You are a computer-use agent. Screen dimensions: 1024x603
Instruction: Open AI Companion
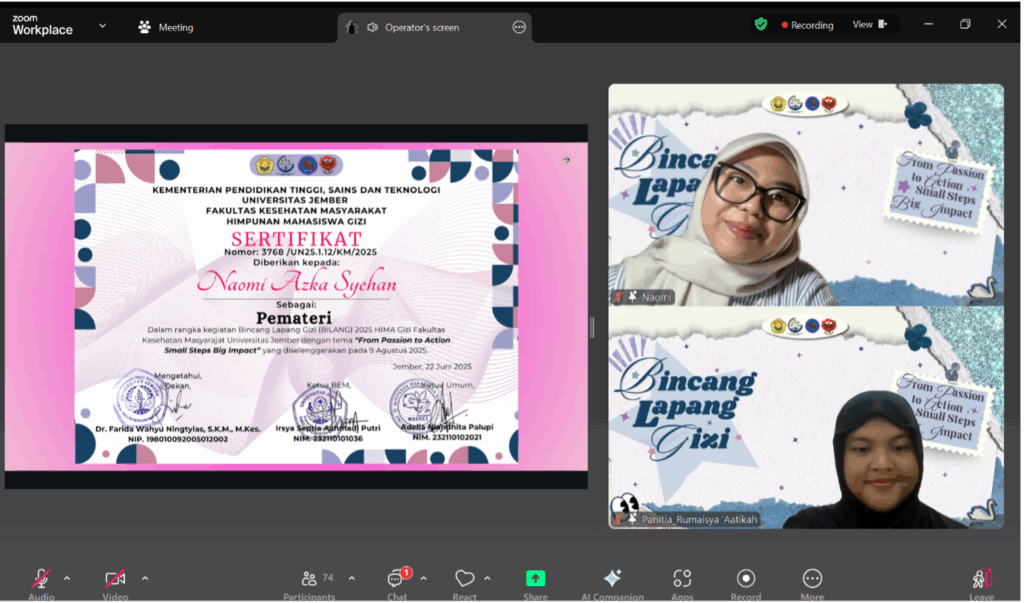point(612,579)
